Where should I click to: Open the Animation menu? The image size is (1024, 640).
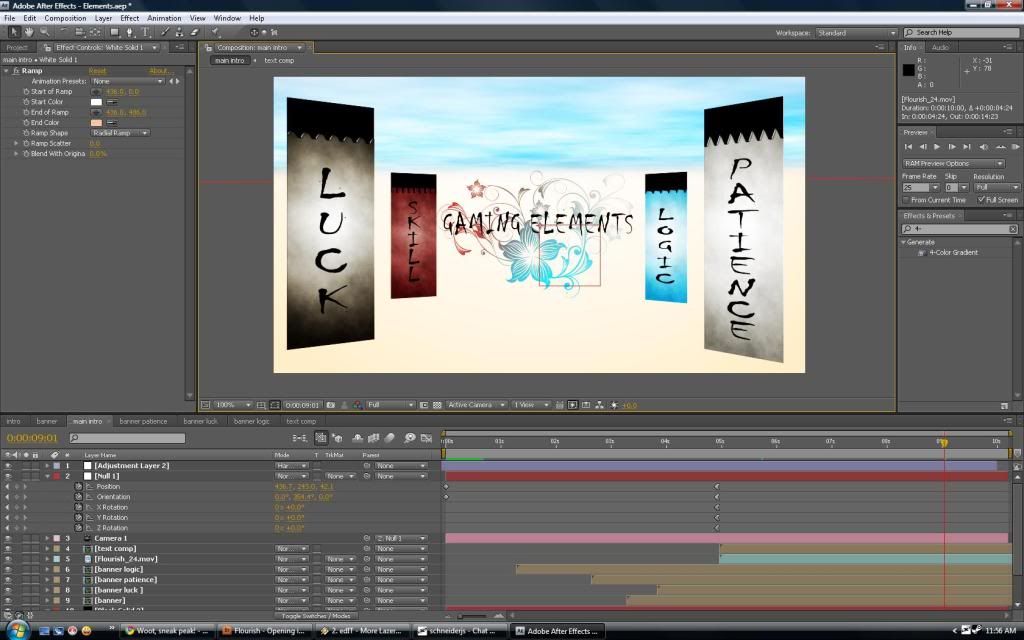tap(164, 18)
